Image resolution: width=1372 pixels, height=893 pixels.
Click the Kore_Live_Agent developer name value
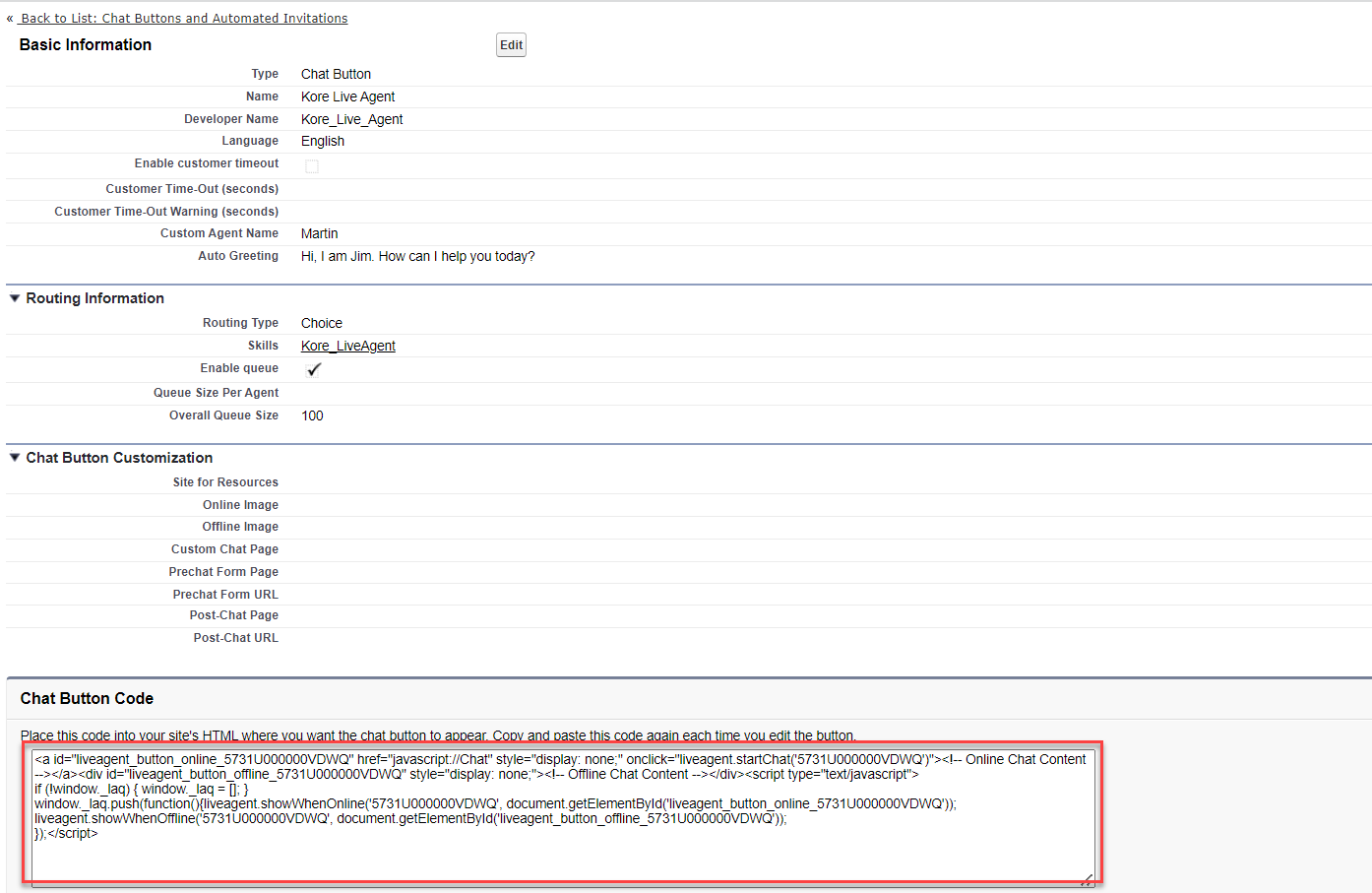point(351,119)
